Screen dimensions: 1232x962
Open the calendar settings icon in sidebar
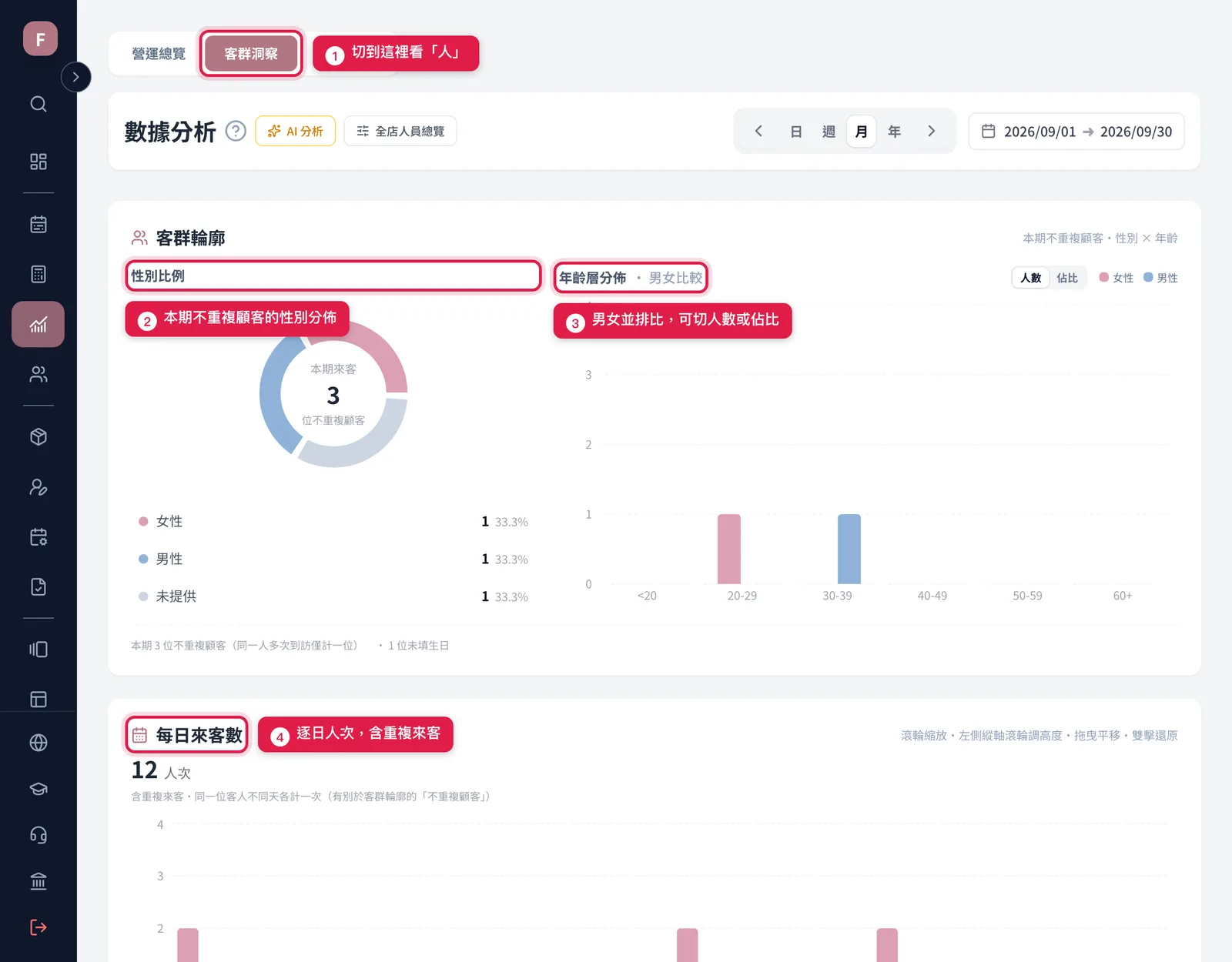point(38,537)
